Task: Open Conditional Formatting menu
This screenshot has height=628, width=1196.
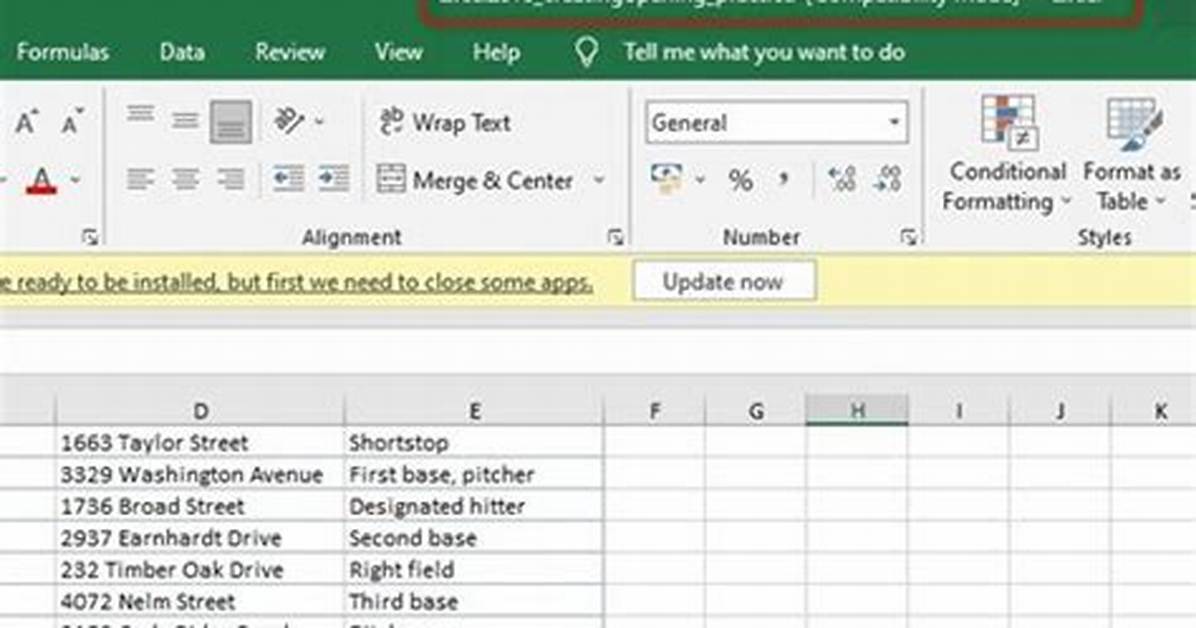Action: click(x=1007, y=155)
